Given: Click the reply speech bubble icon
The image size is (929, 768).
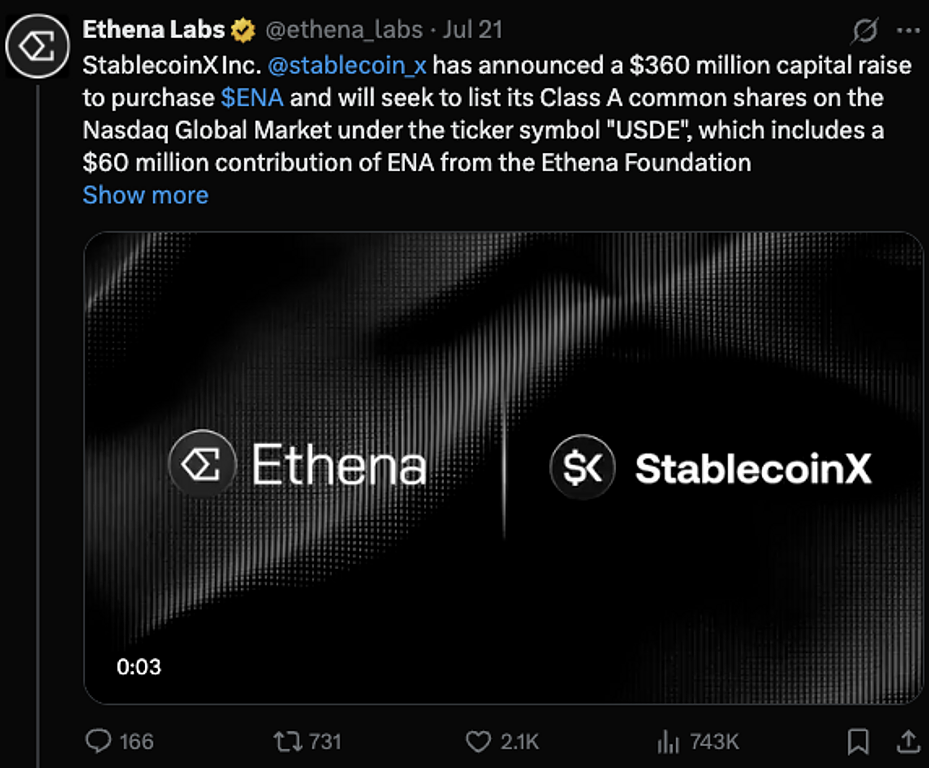Looking at the screenshot, I should 98,741.
